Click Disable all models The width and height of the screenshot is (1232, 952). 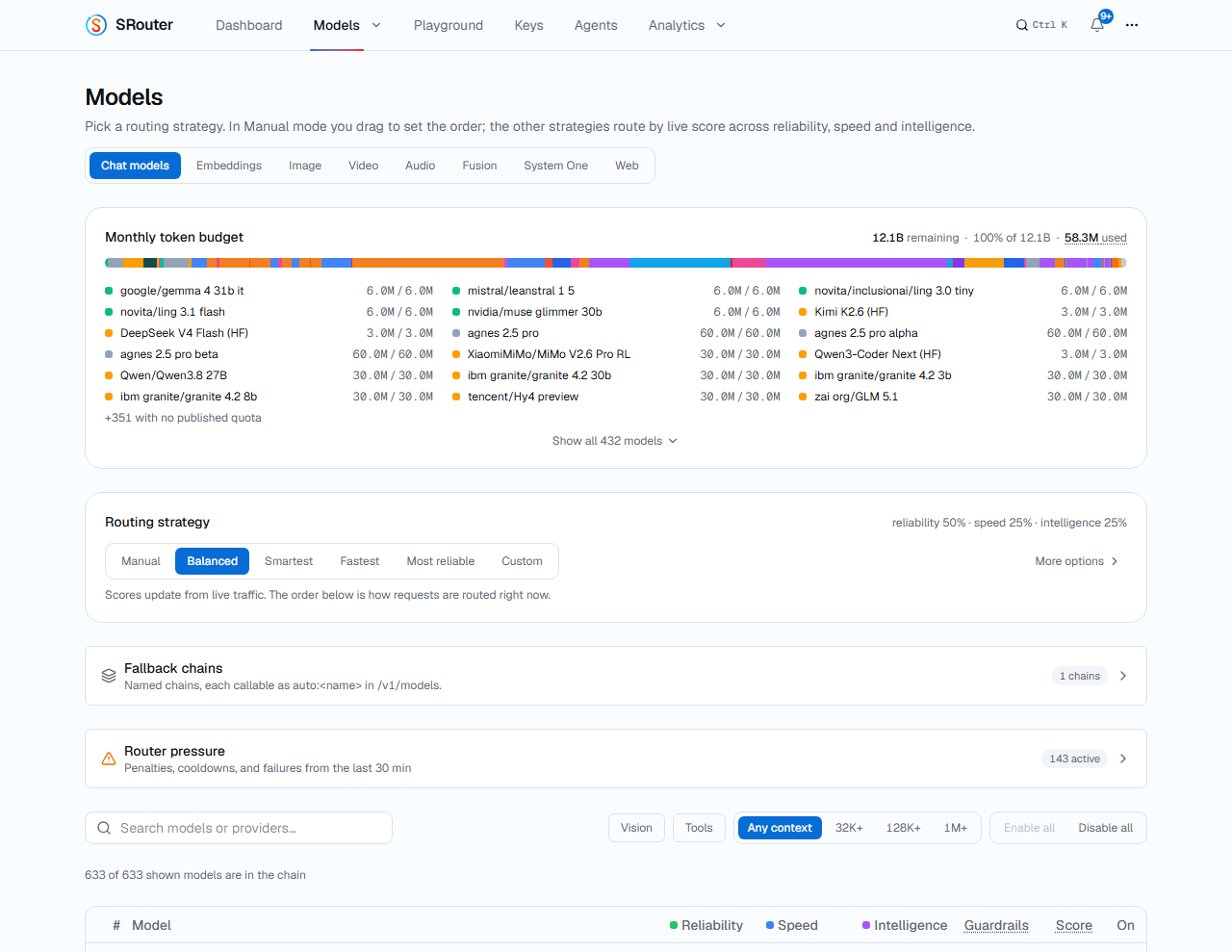tap(1106, 828)
